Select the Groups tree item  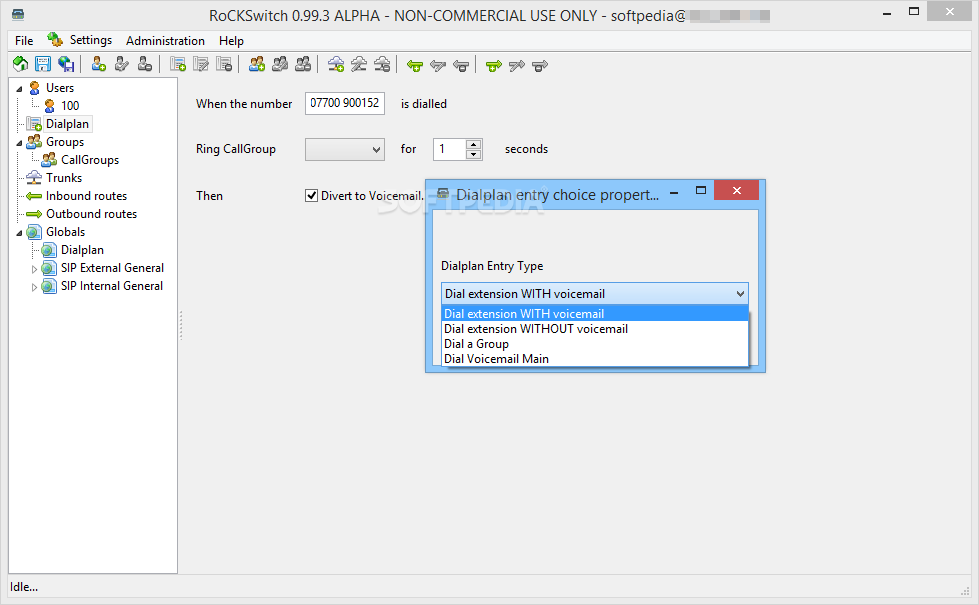click(65, 142)
